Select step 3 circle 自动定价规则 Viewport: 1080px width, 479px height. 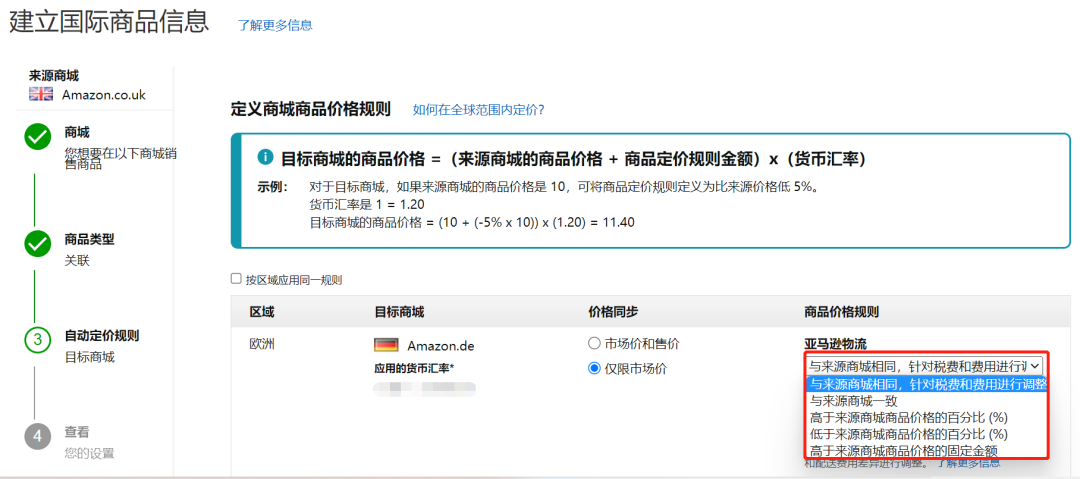[x=37, y=339]
